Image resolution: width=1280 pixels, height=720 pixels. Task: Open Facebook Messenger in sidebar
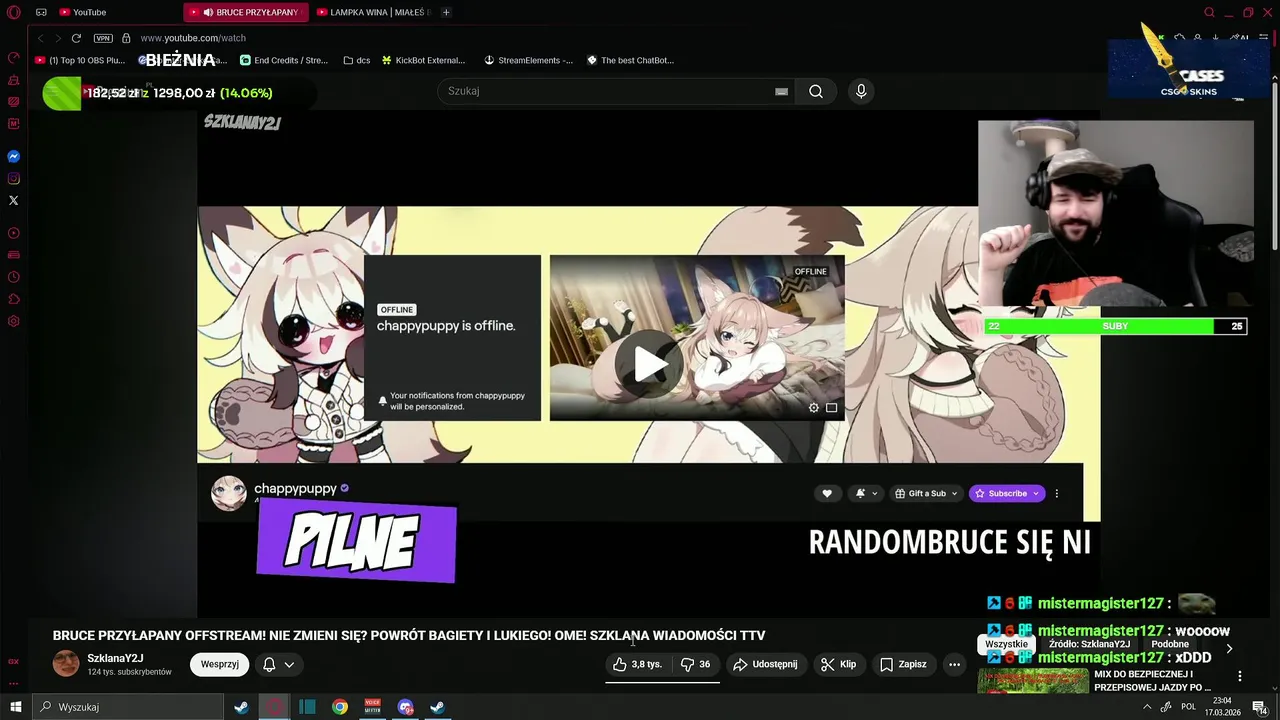coord(14,157)
